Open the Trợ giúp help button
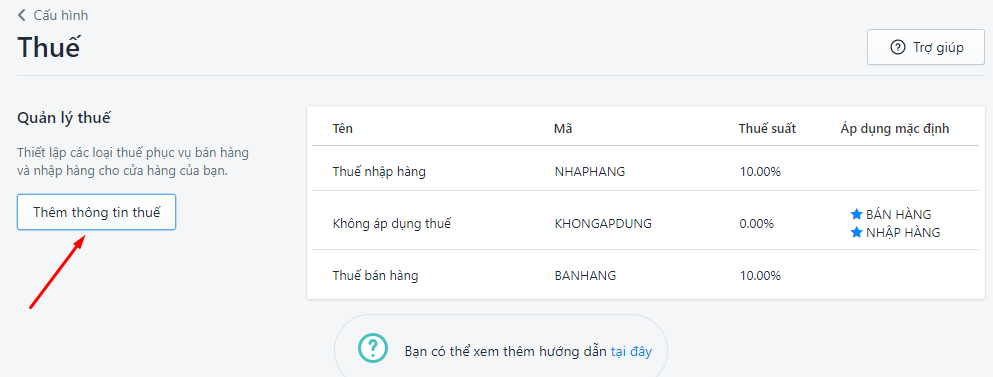Viewport: 993px width, 377px height. (x=925, y=48)
